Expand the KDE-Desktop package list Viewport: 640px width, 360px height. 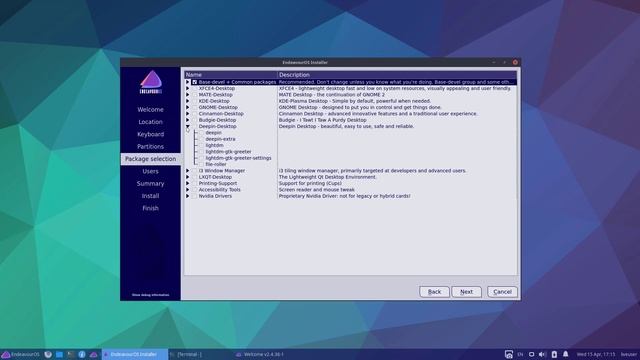coord(188,101)
